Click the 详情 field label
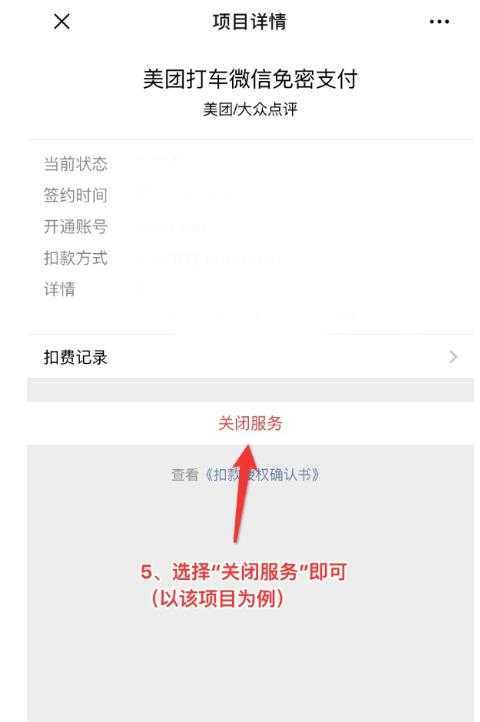 pos(59,289)
